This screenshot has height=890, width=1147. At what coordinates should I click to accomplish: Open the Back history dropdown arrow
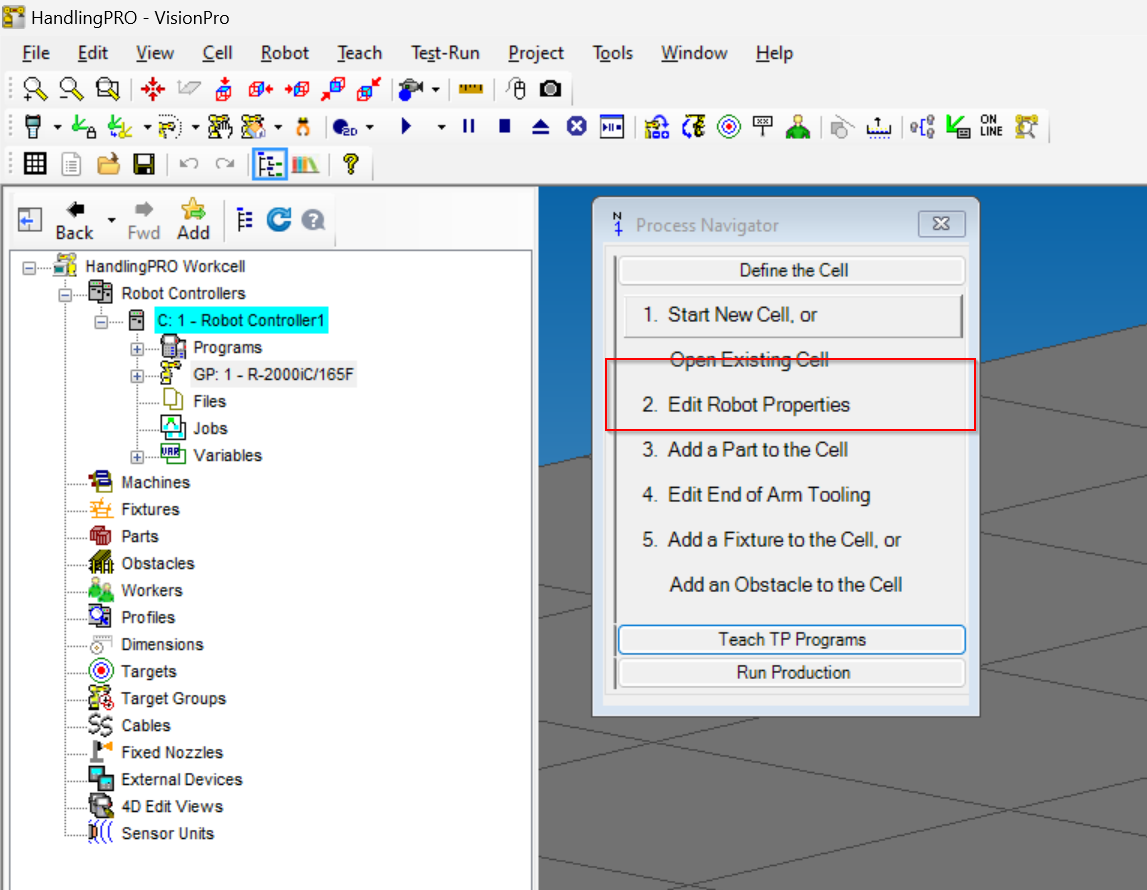tap(111, 220)
